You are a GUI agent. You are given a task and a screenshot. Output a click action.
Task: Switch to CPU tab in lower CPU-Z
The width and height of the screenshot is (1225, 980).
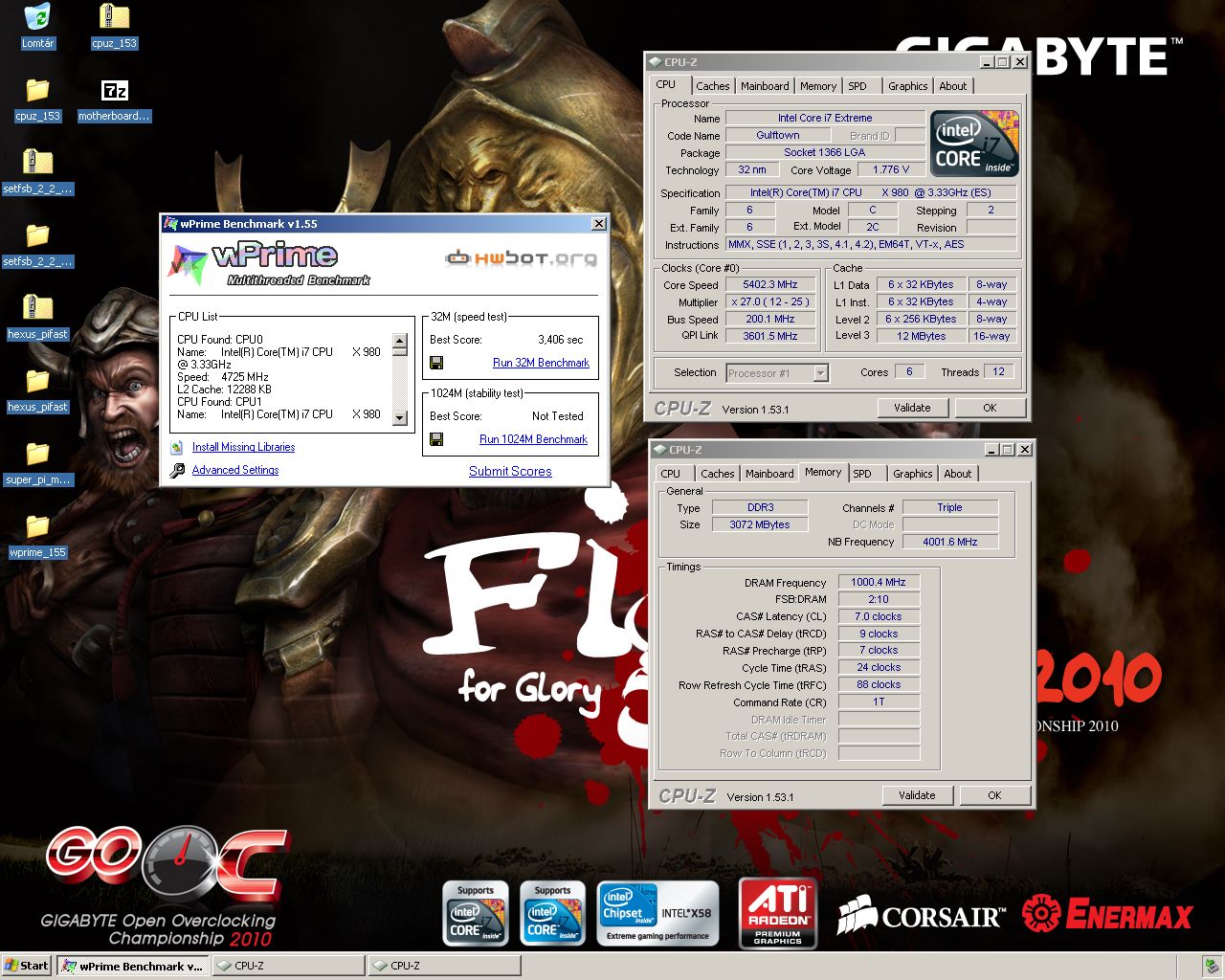coord(671,474)
